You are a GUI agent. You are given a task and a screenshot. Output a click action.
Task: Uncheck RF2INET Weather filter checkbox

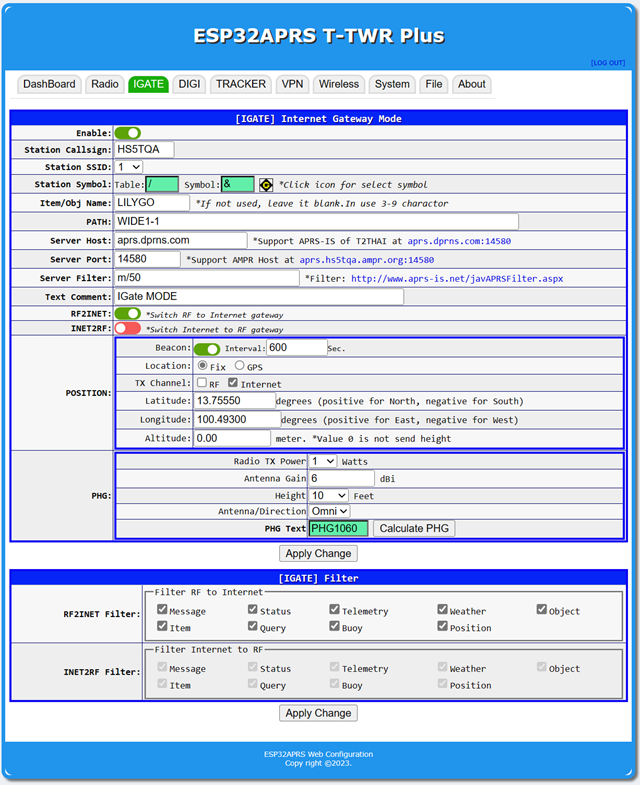(442, 609)
